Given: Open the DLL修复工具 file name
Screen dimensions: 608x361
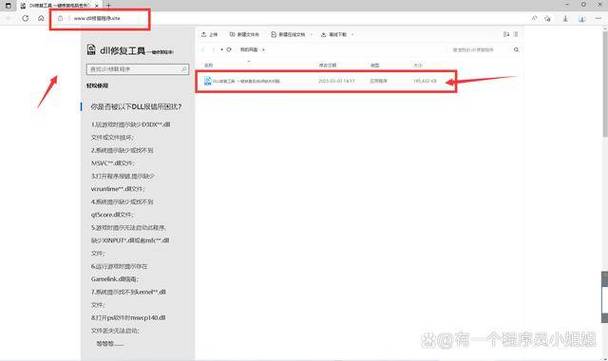Looking at the screenshot, I should [x=246, y=81].
